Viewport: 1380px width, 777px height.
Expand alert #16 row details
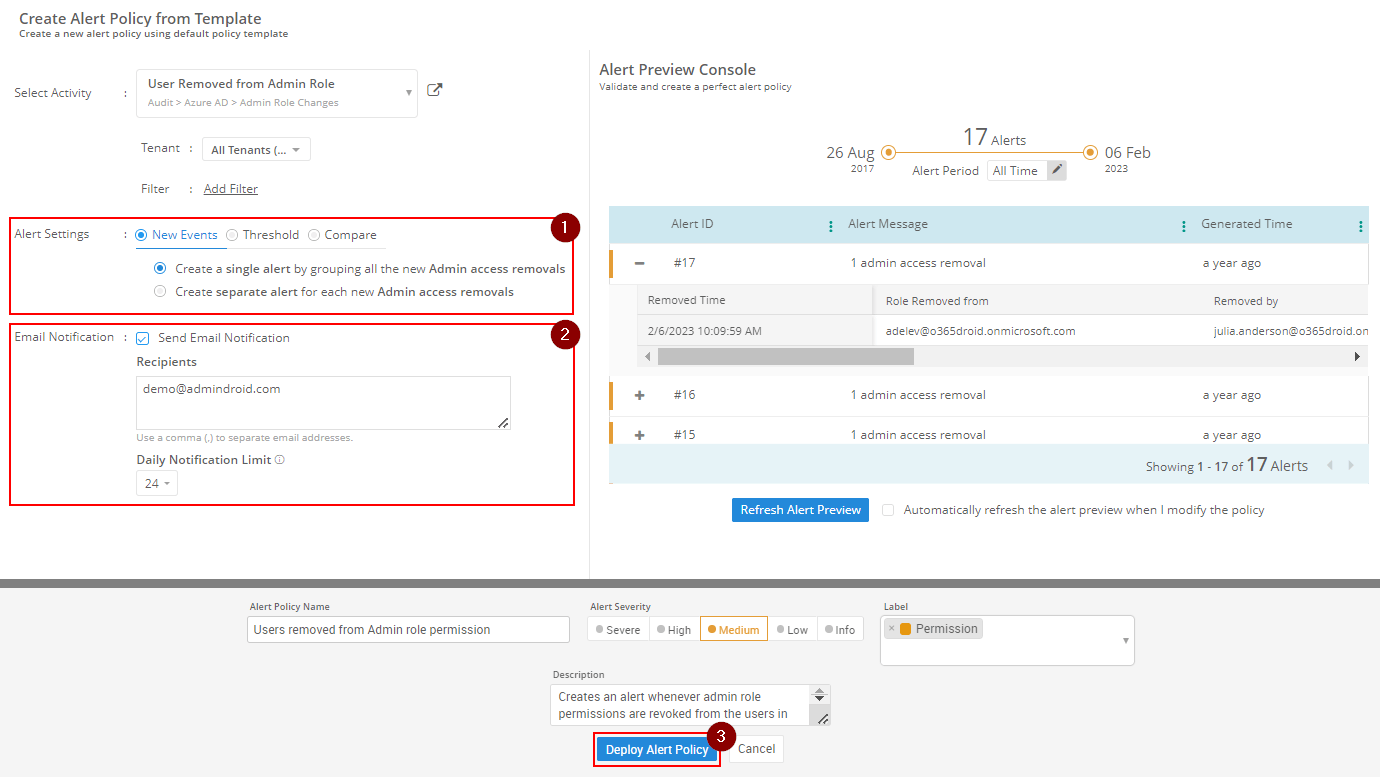click(640, 395)
